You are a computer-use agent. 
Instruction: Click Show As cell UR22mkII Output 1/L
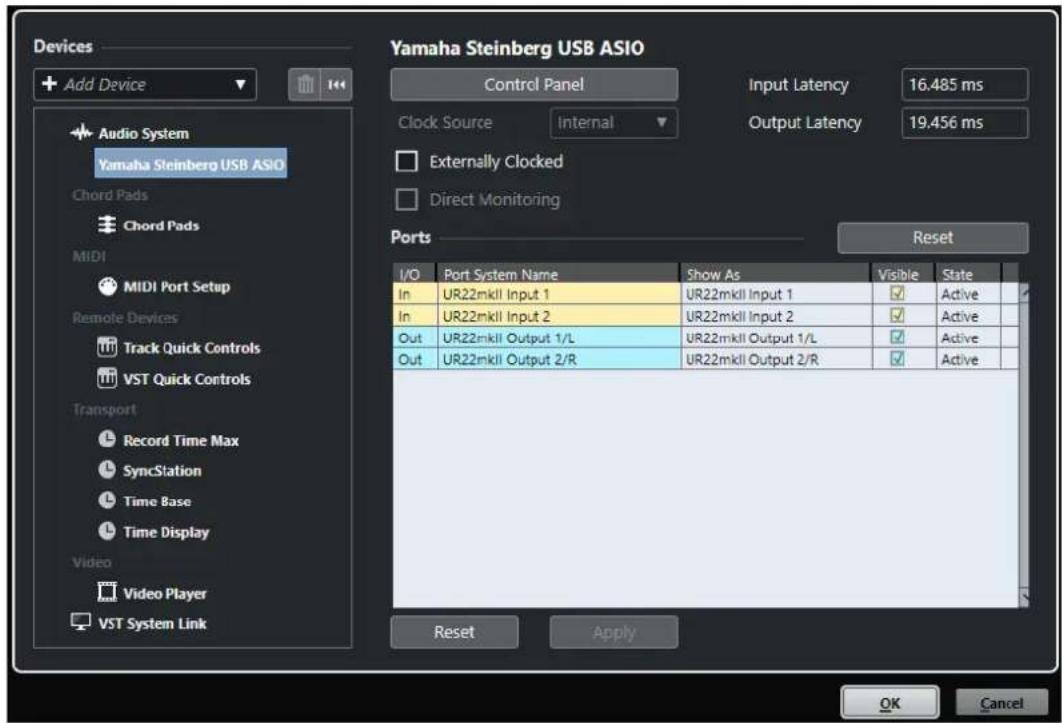(x=776, y=337)
